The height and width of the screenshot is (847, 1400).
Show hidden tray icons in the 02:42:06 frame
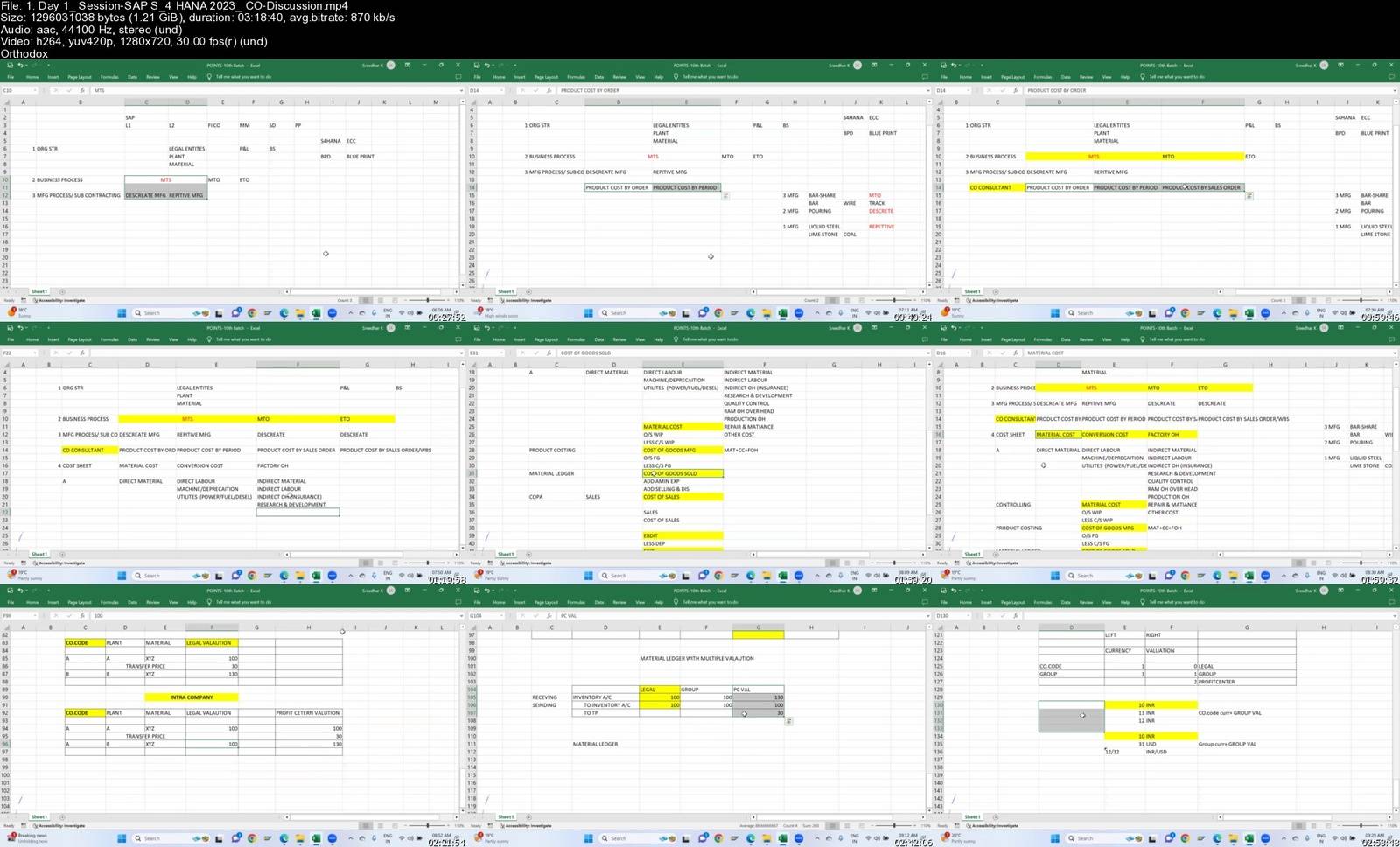pyautogui.click(x=816, y=837)
